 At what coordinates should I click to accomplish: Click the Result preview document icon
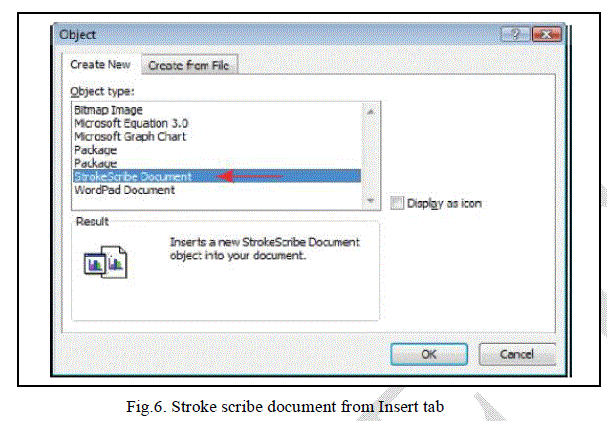tap(105, 262)
